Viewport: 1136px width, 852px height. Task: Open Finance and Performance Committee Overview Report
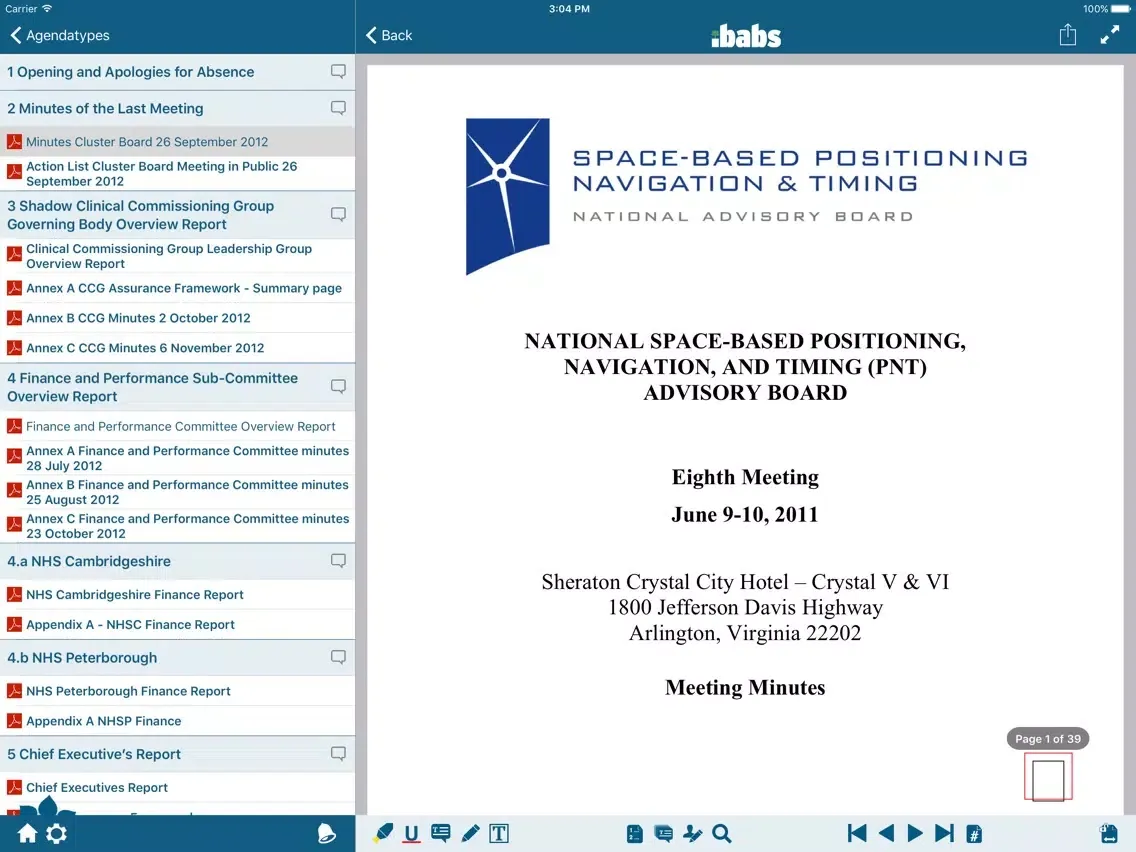[178, 426]
